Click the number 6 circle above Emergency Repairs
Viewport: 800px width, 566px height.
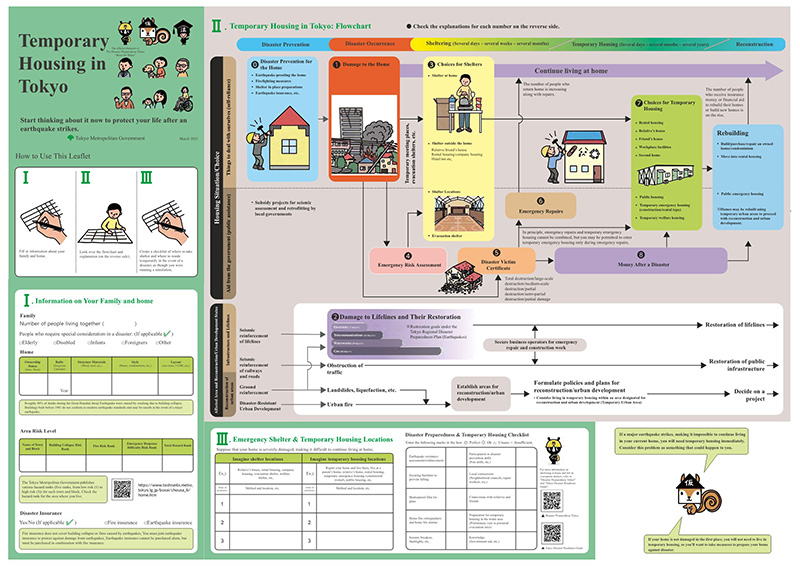point(540,201)
